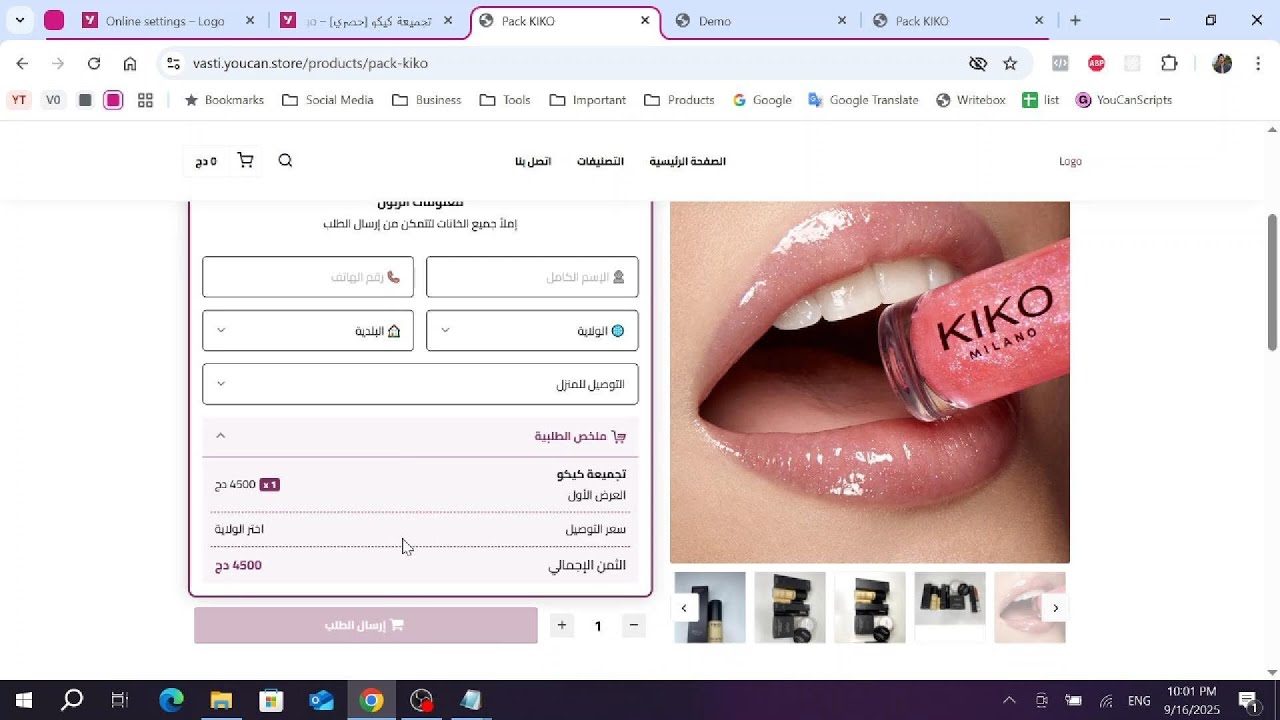Open the tab search dropdown arrow
Screen dimensions: 1280x720
point(19,20)
